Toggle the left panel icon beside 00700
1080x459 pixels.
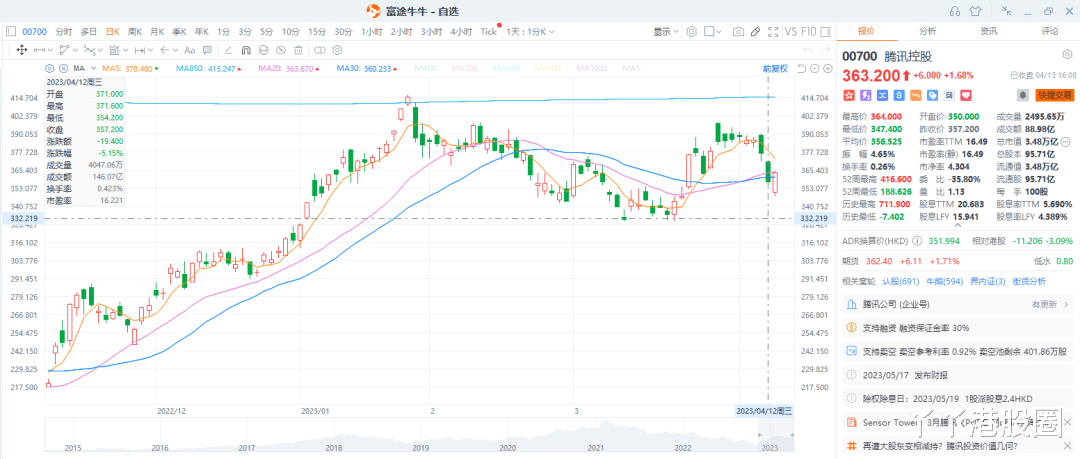tap(10, 32)
